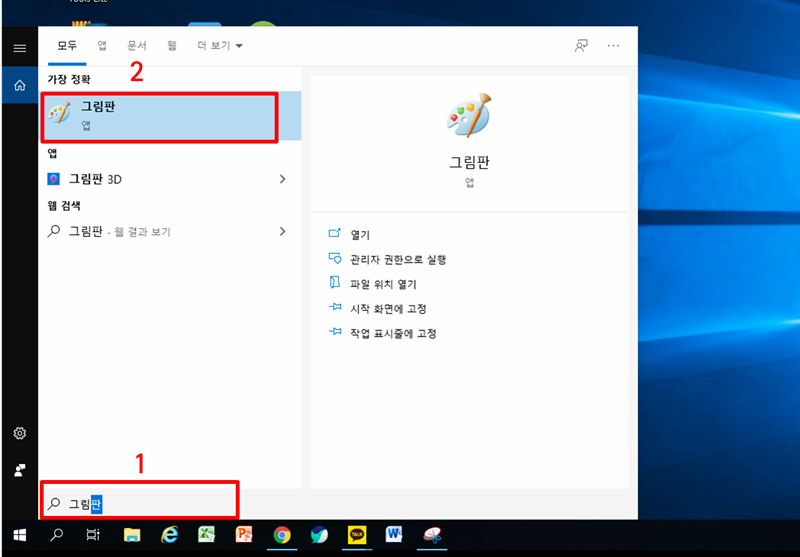Click the account icon in search sidebar
Screen dimensions: 800x557
tap(20, 470)
